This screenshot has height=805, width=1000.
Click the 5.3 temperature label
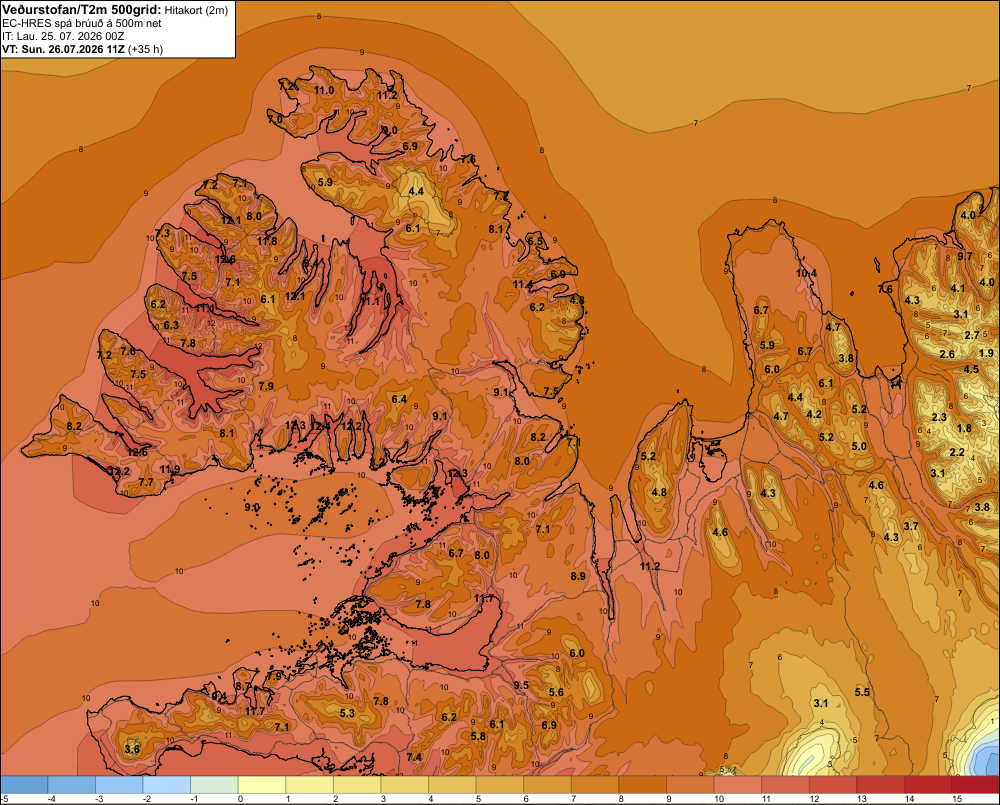point(347,713)
